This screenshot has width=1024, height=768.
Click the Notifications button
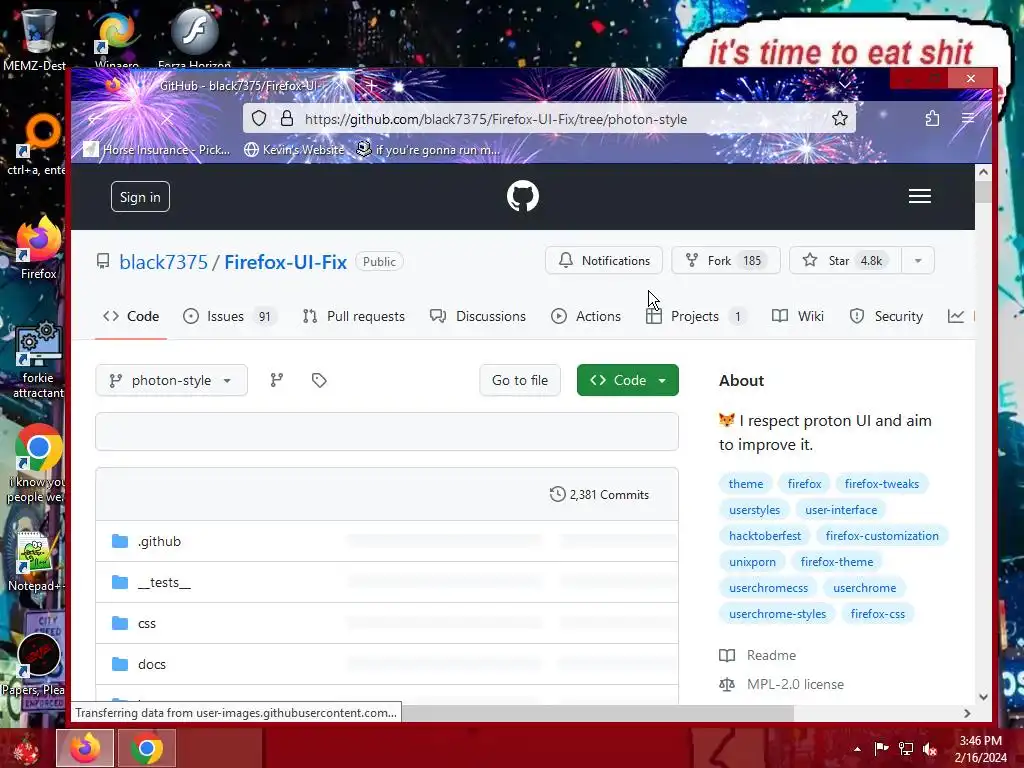click(x=604, y=261)
